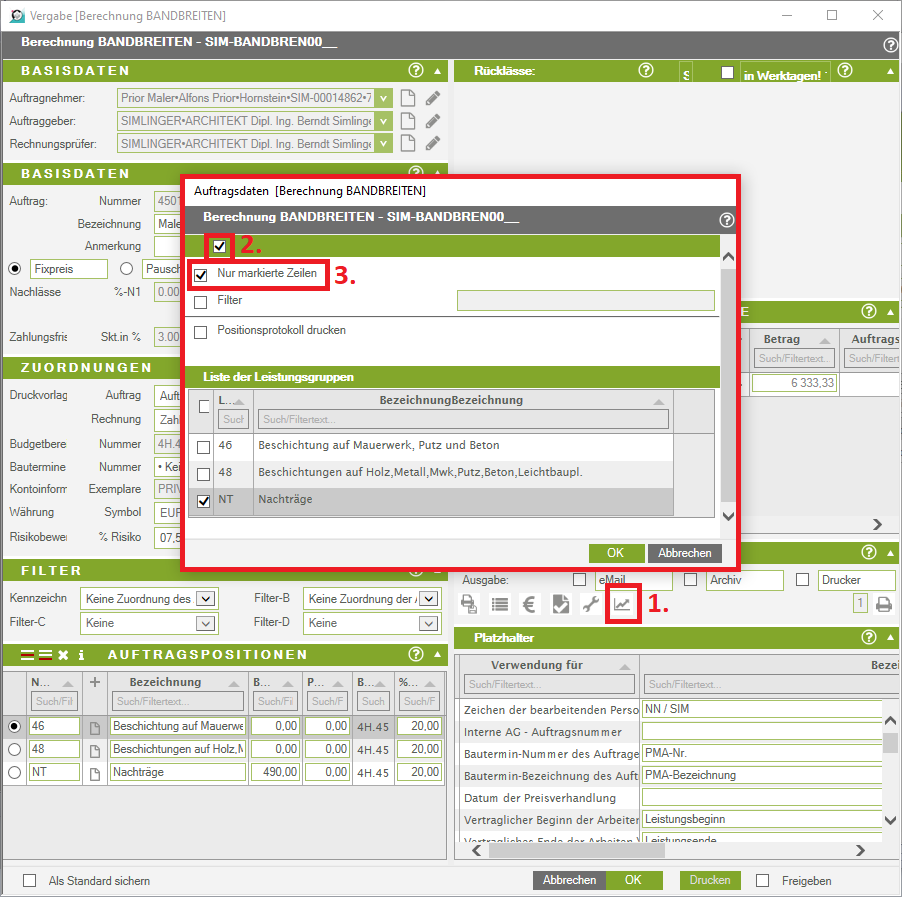The width and height of the screenshot is (902, 897).
Task: Open the list view icon in output toolbar
Action: (x=500, y=604)
